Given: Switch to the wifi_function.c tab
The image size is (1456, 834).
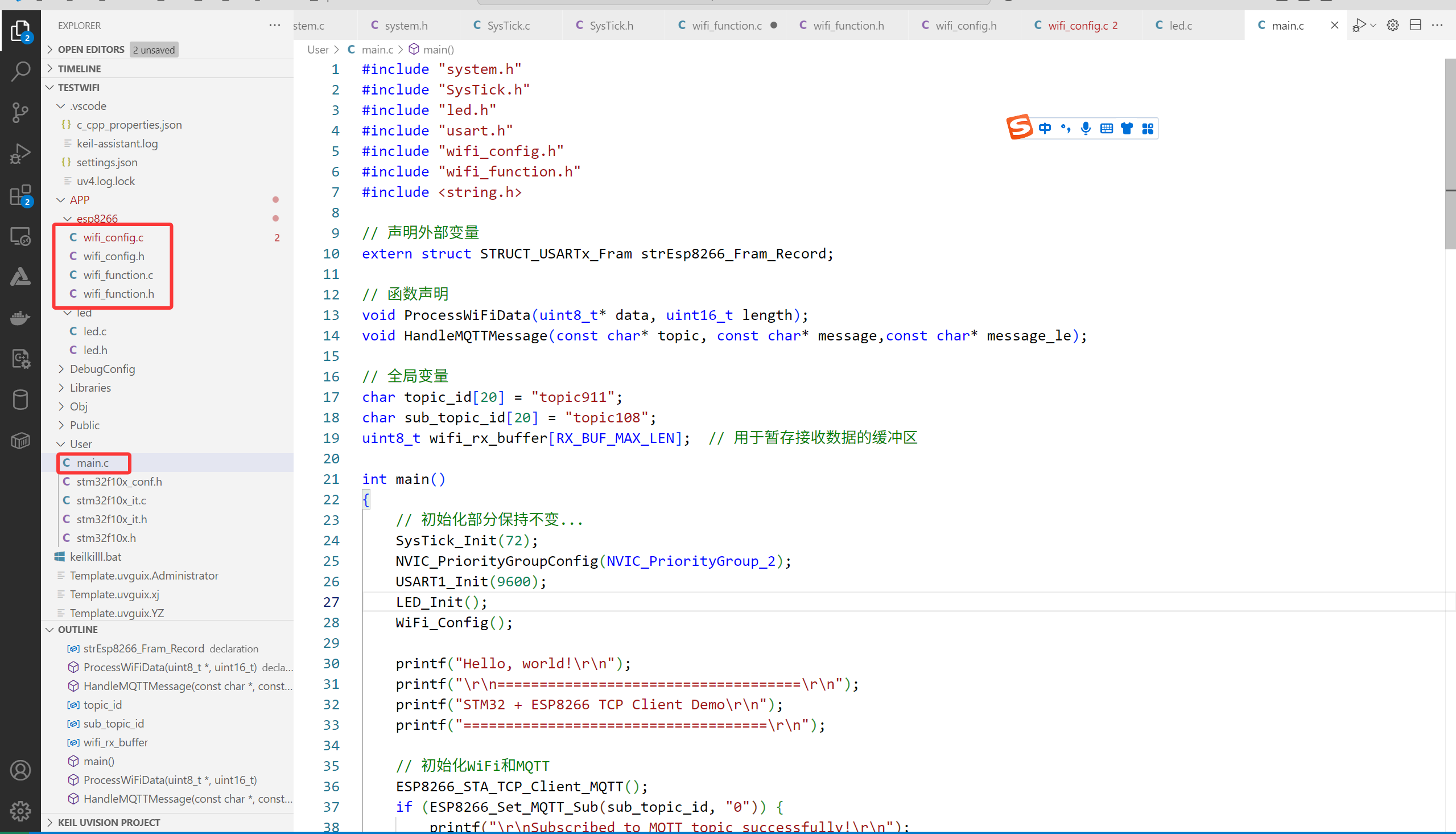Looking at the screenshot, I should click(726, 26).
